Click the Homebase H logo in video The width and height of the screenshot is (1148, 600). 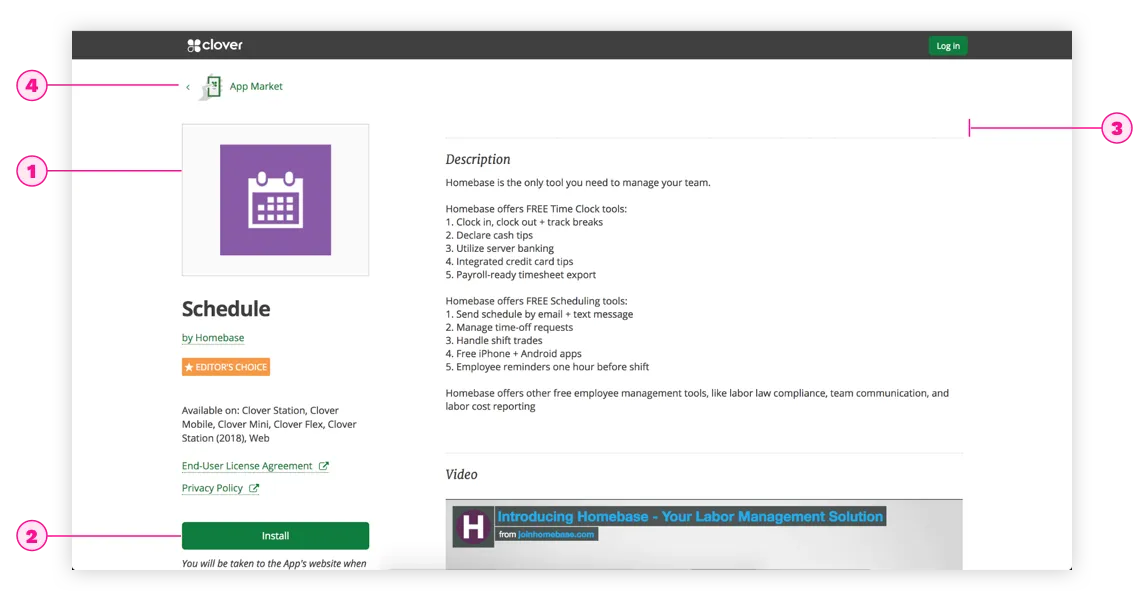(472, 526)
